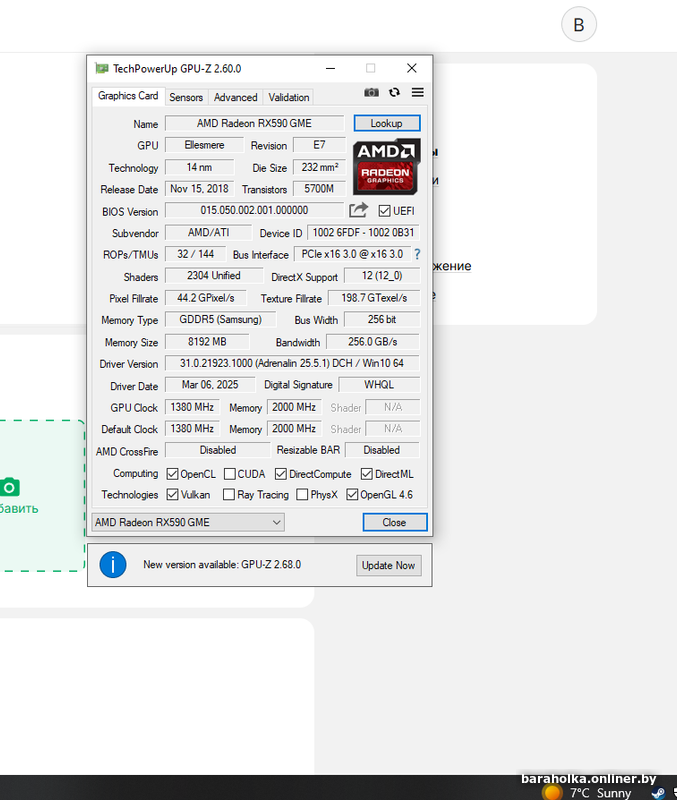
Task: Click the sunny weather taskbar icon
Action: point(552,792)
